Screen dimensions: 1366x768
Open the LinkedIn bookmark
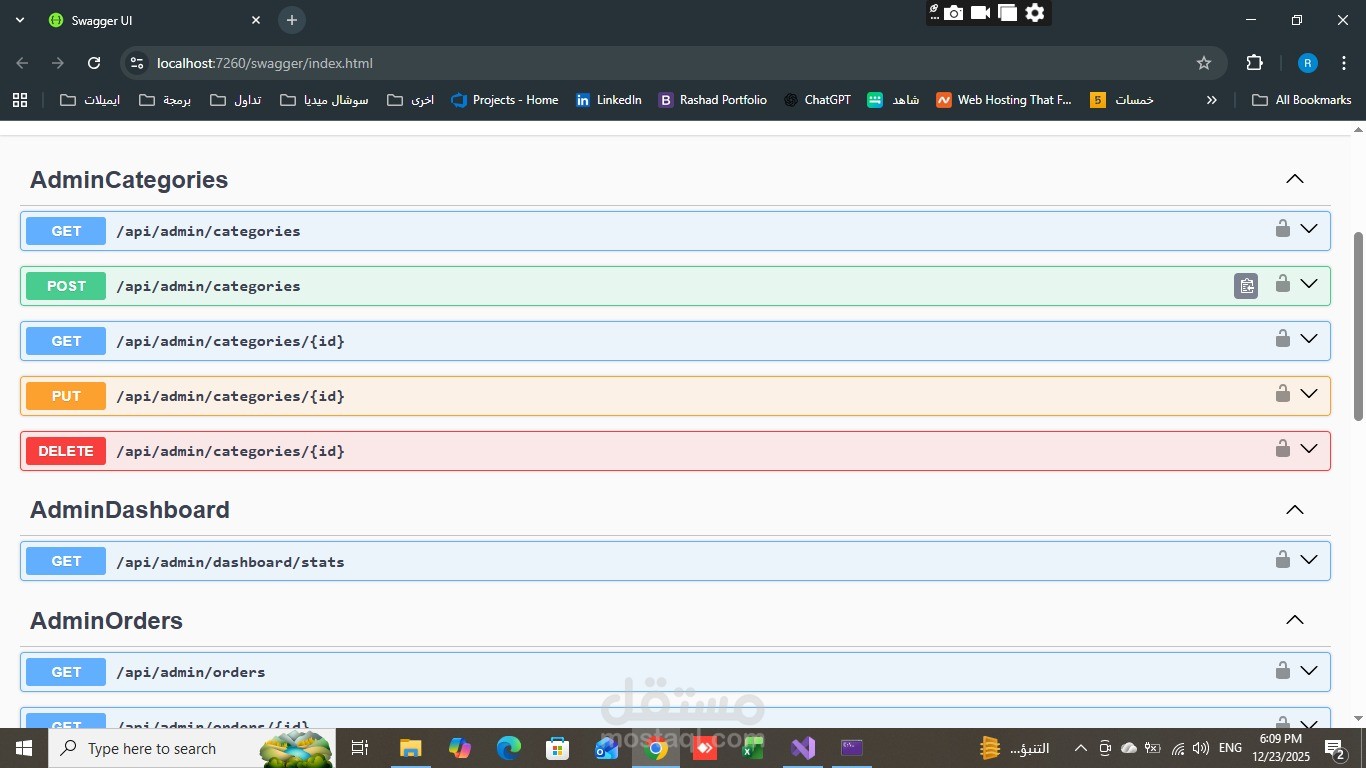pos(609,100)
